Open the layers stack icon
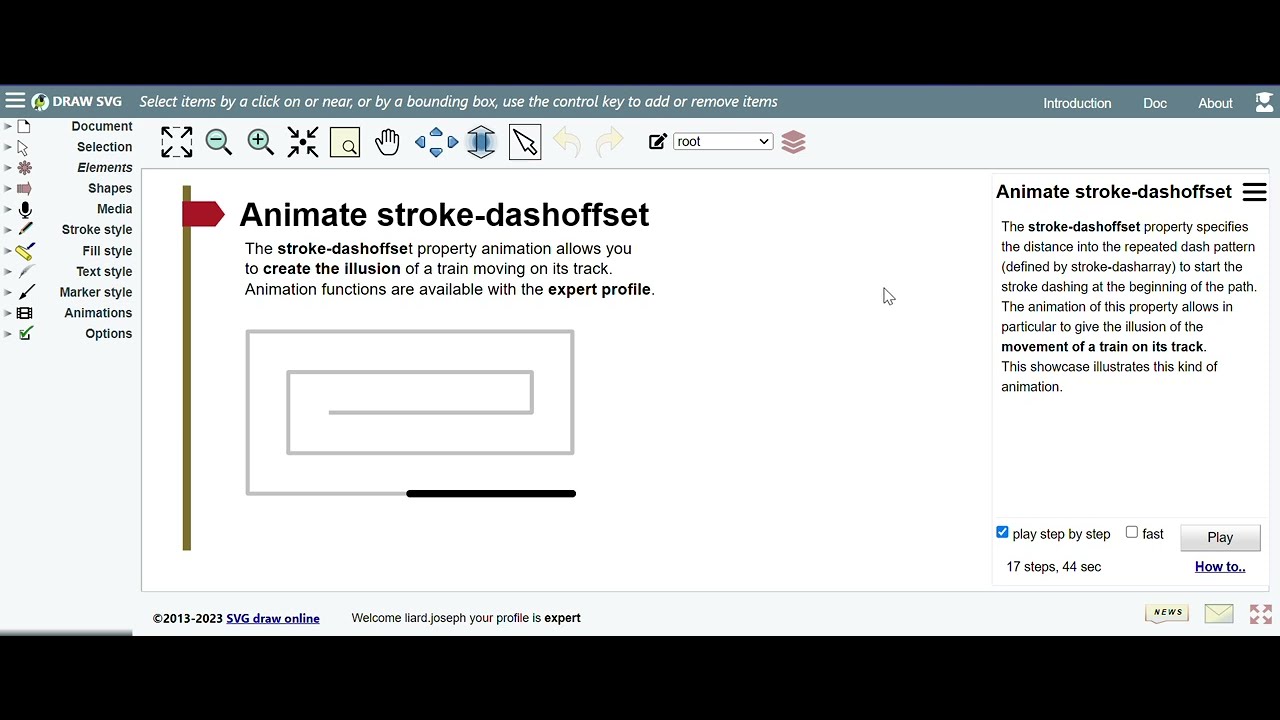Viewport: 1280px width, 720px height. click(793, 142)
